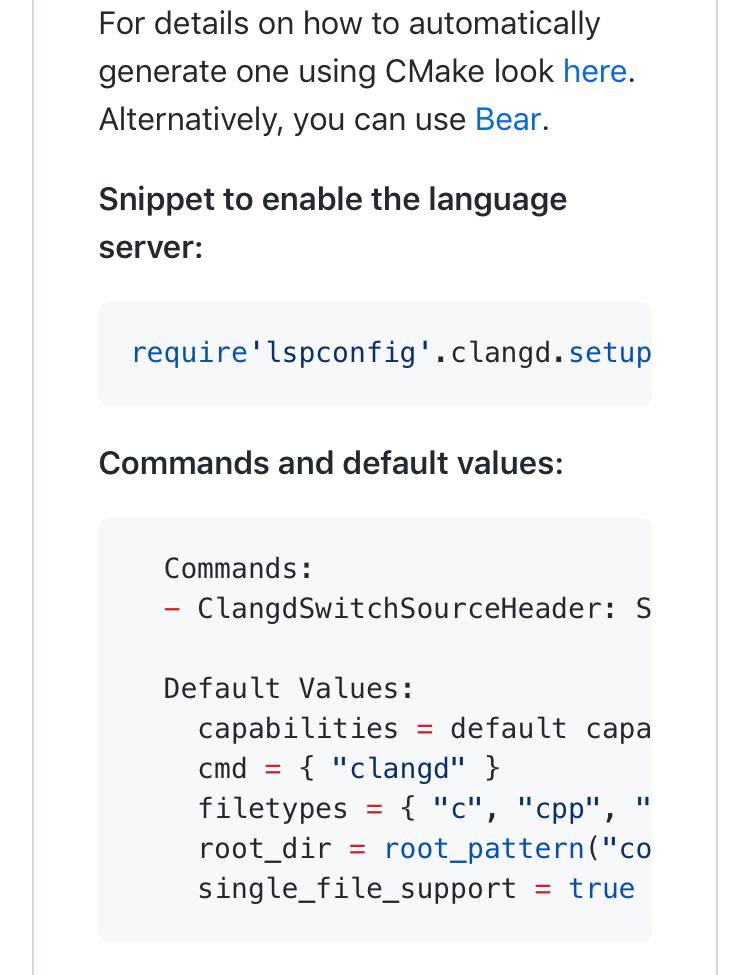Click the 'root_dir' setting name
Viewport: 750px width, 975px height.
click(264, 849)
